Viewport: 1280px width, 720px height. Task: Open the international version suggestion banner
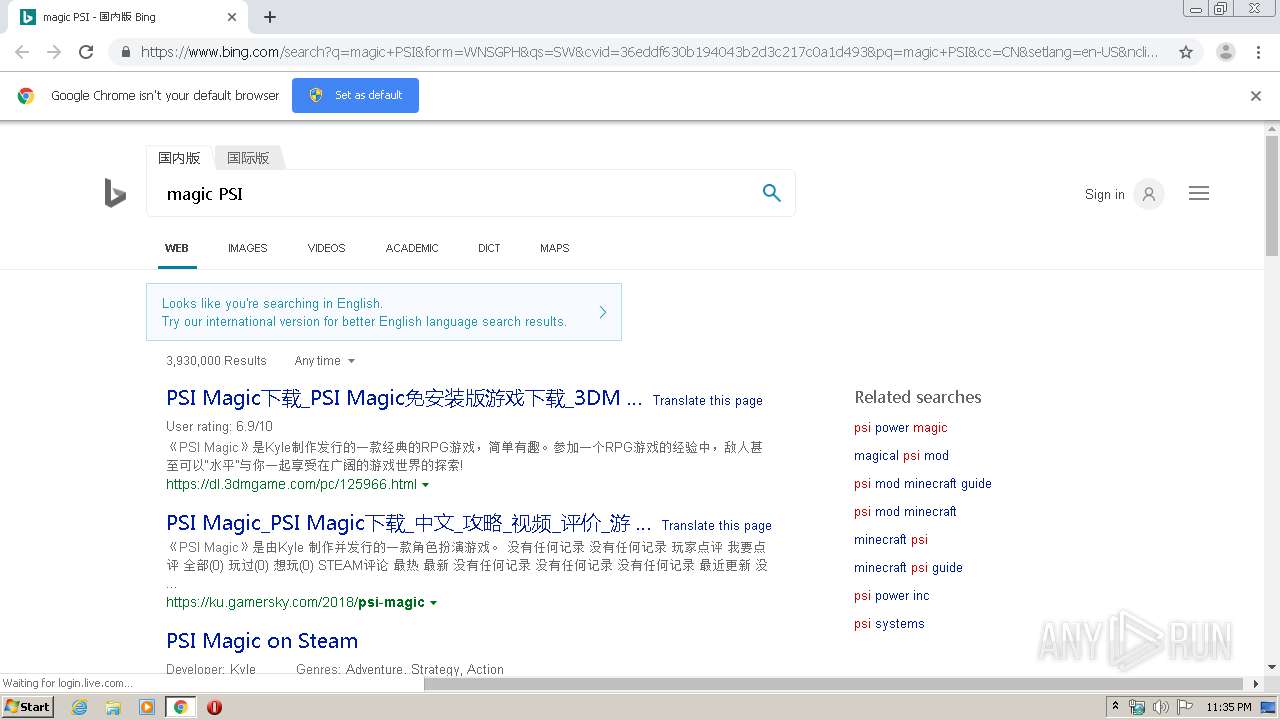click(x=384, y=312)
